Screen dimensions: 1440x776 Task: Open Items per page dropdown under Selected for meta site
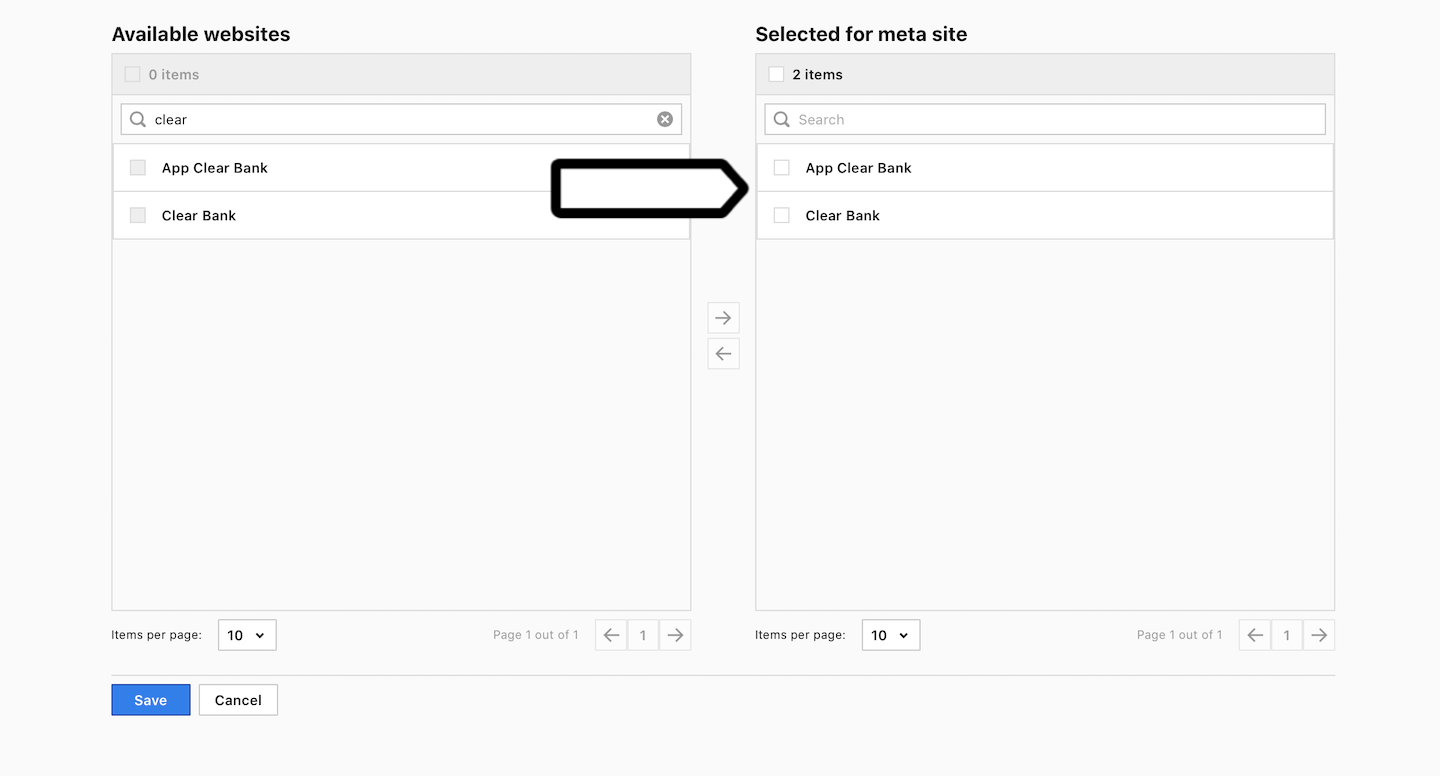[891, 635]
